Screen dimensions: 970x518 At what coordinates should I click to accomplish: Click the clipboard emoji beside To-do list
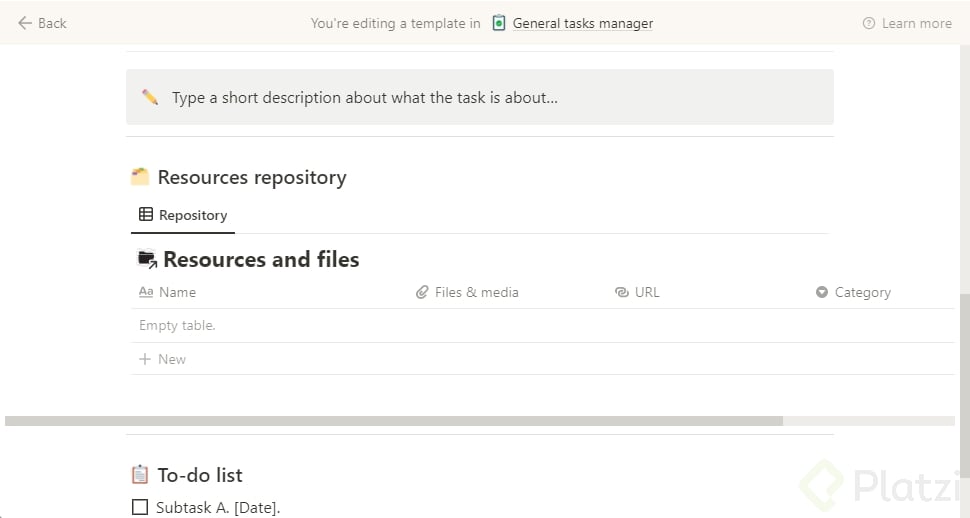click(140, 475)
